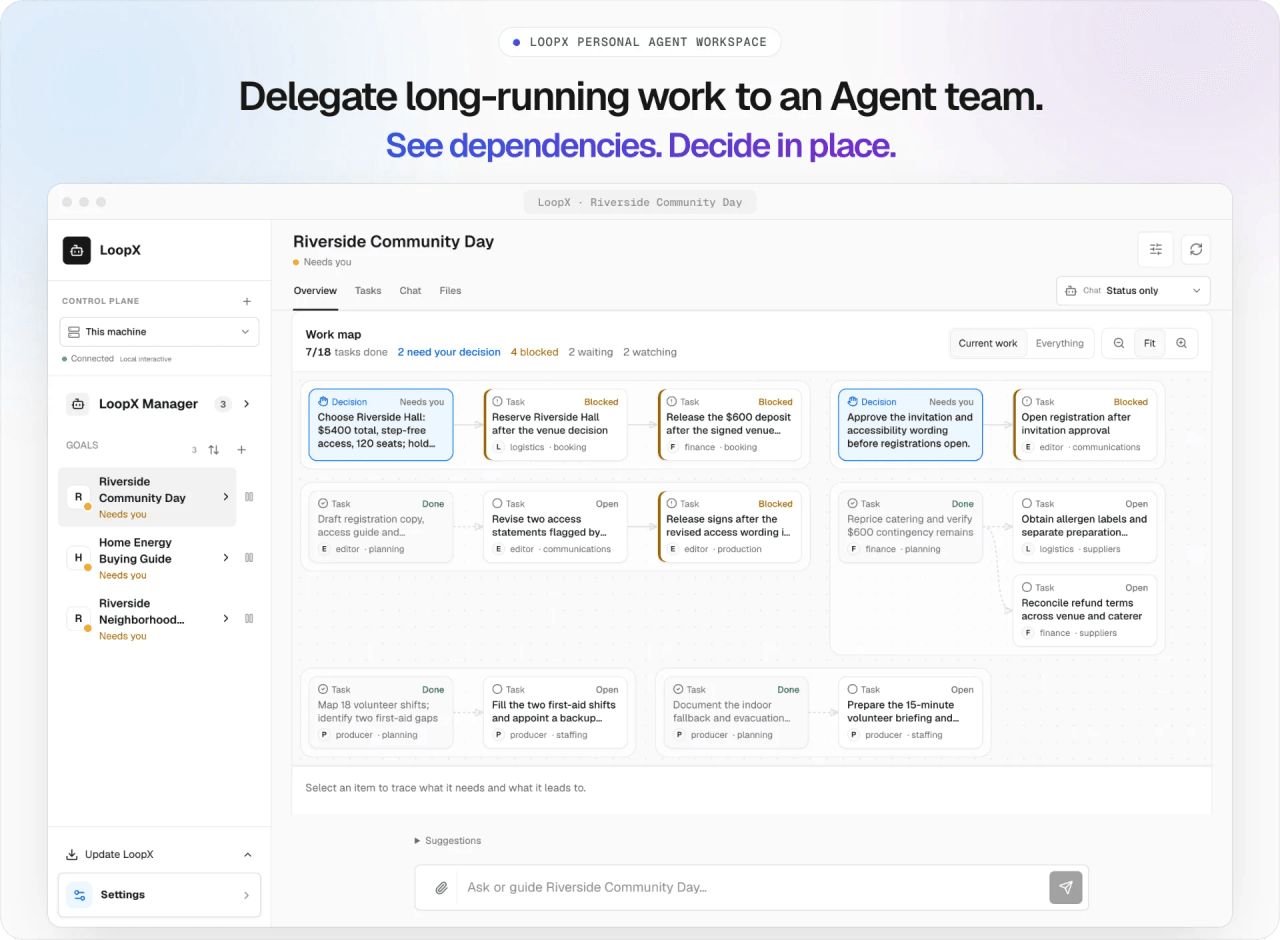Focus the "Ask or guide Riverside Community Day" input
This screenshot has height=940, width=1280.
pos(752,888)
